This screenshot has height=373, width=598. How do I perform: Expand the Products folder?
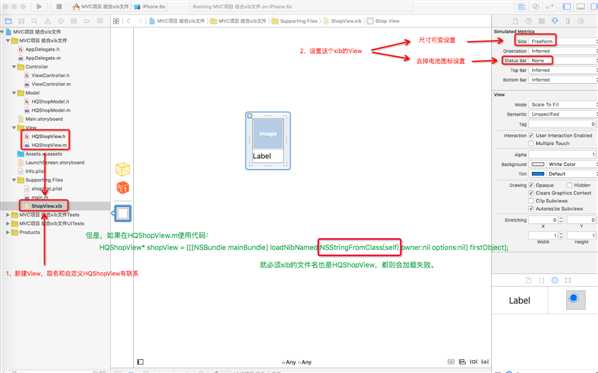[8, 232]
